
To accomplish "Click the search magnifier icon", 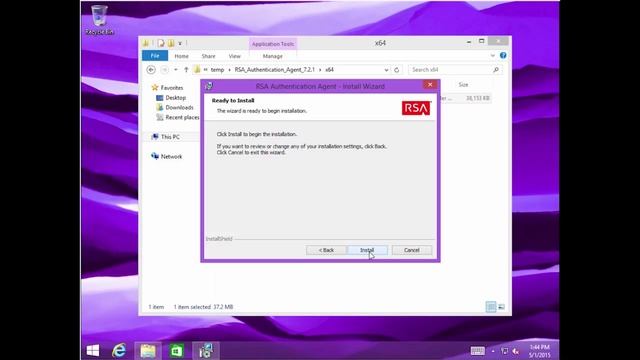I will [x=496, y=70].
